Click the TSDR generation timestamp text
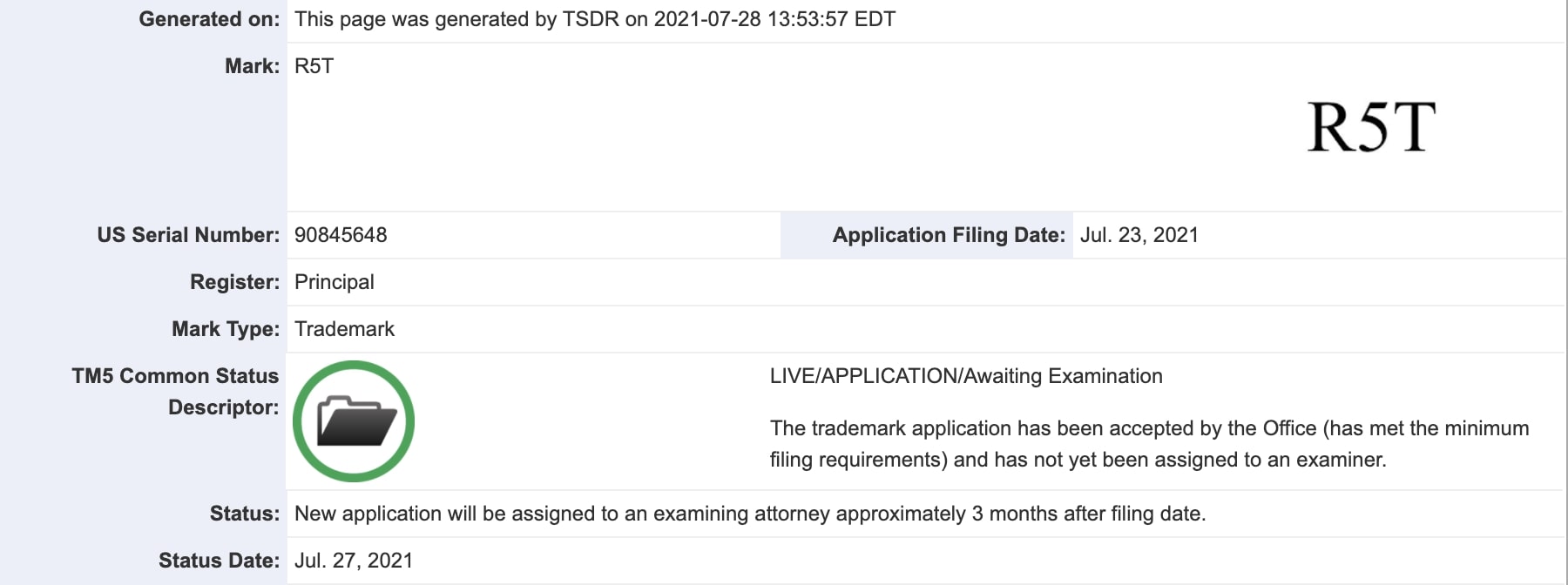 [x=595, y=19]
